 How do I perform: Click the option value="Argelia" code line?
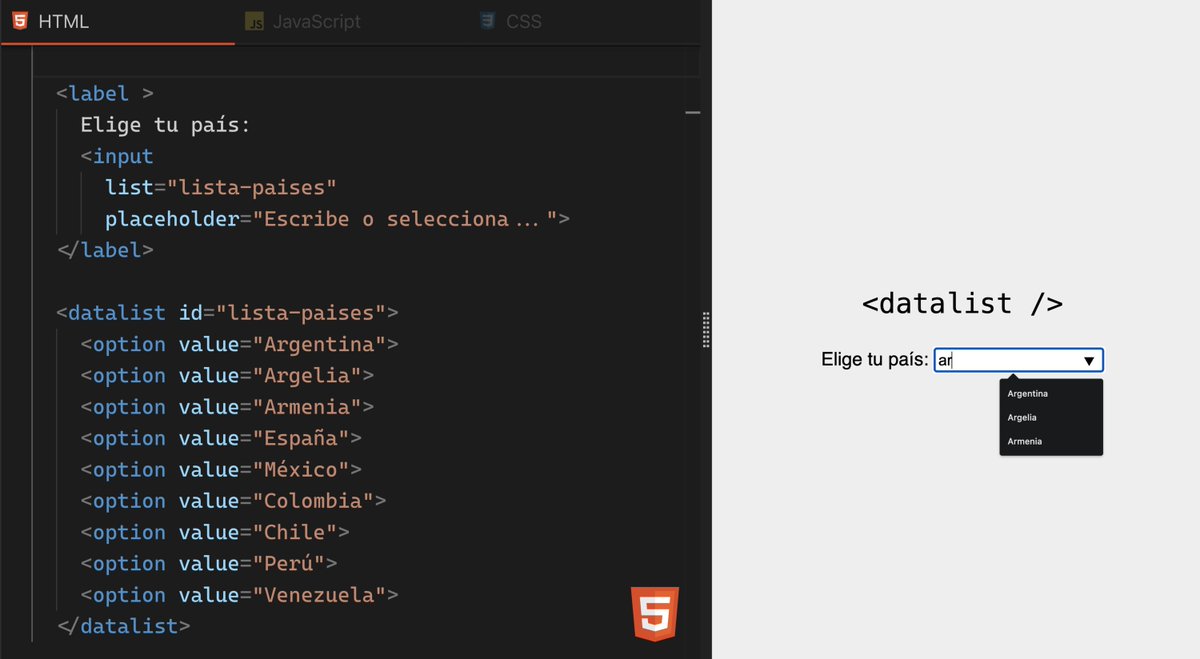click(x=227, y=375)
